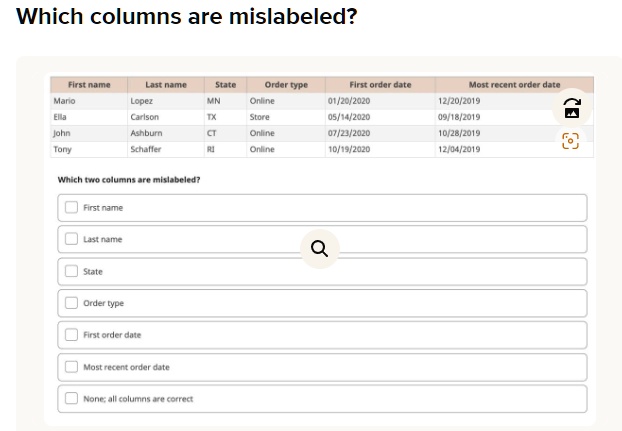
Task: Tick the First order date checkbox
Action: (x=71, y=335)
